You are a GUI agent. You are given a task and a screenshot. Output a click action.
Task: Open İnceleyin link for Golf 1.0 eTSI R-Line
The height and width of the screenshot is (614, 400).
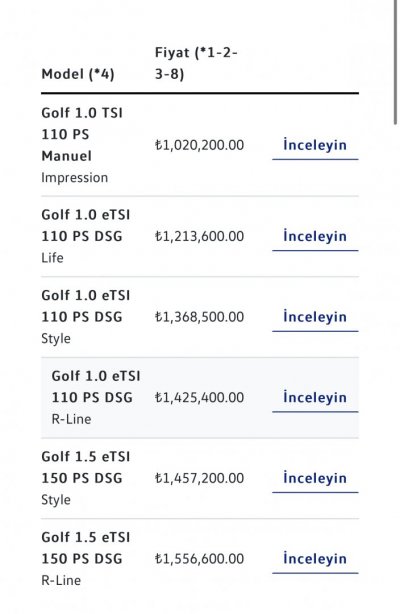pyautogui.click(x=315, y=398)
